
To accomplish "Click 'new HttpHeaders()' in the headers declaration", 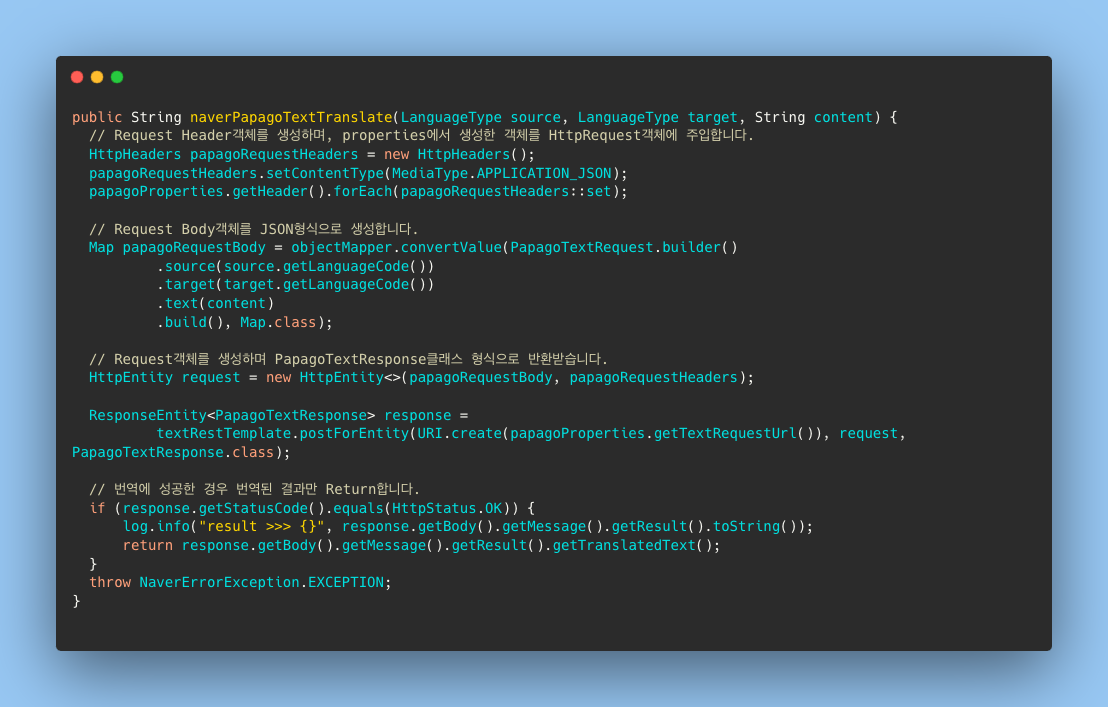I will click(456, 154).
